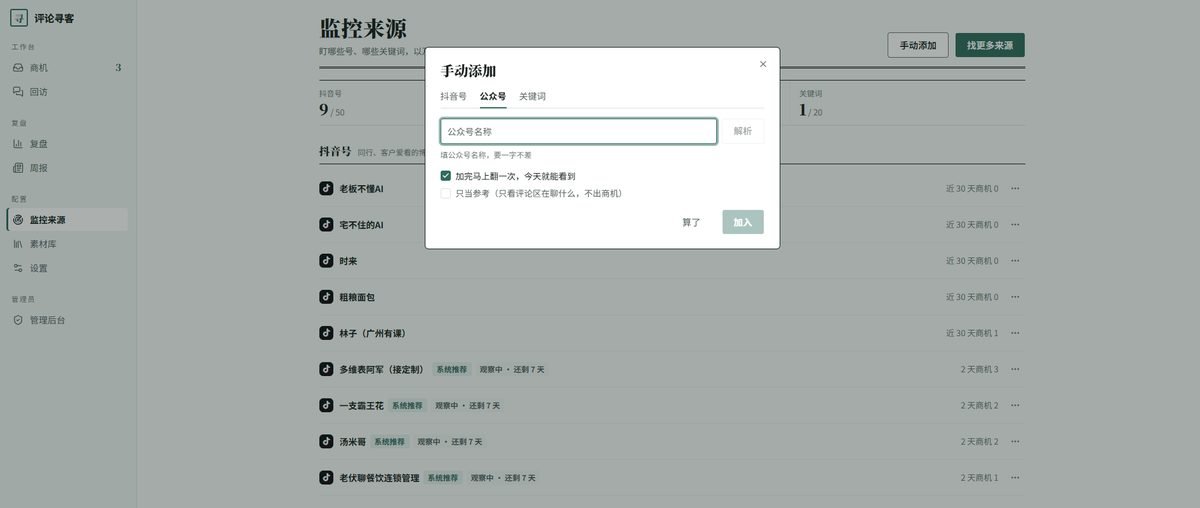
Task: Open more options for 老伏聊餐饮连锁管理
Action: [1015, 477]
